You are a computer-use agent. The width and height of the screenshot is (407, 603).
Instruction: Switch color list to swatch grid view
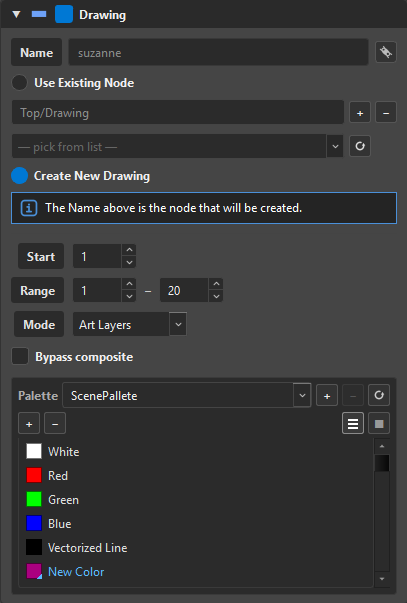379,423
